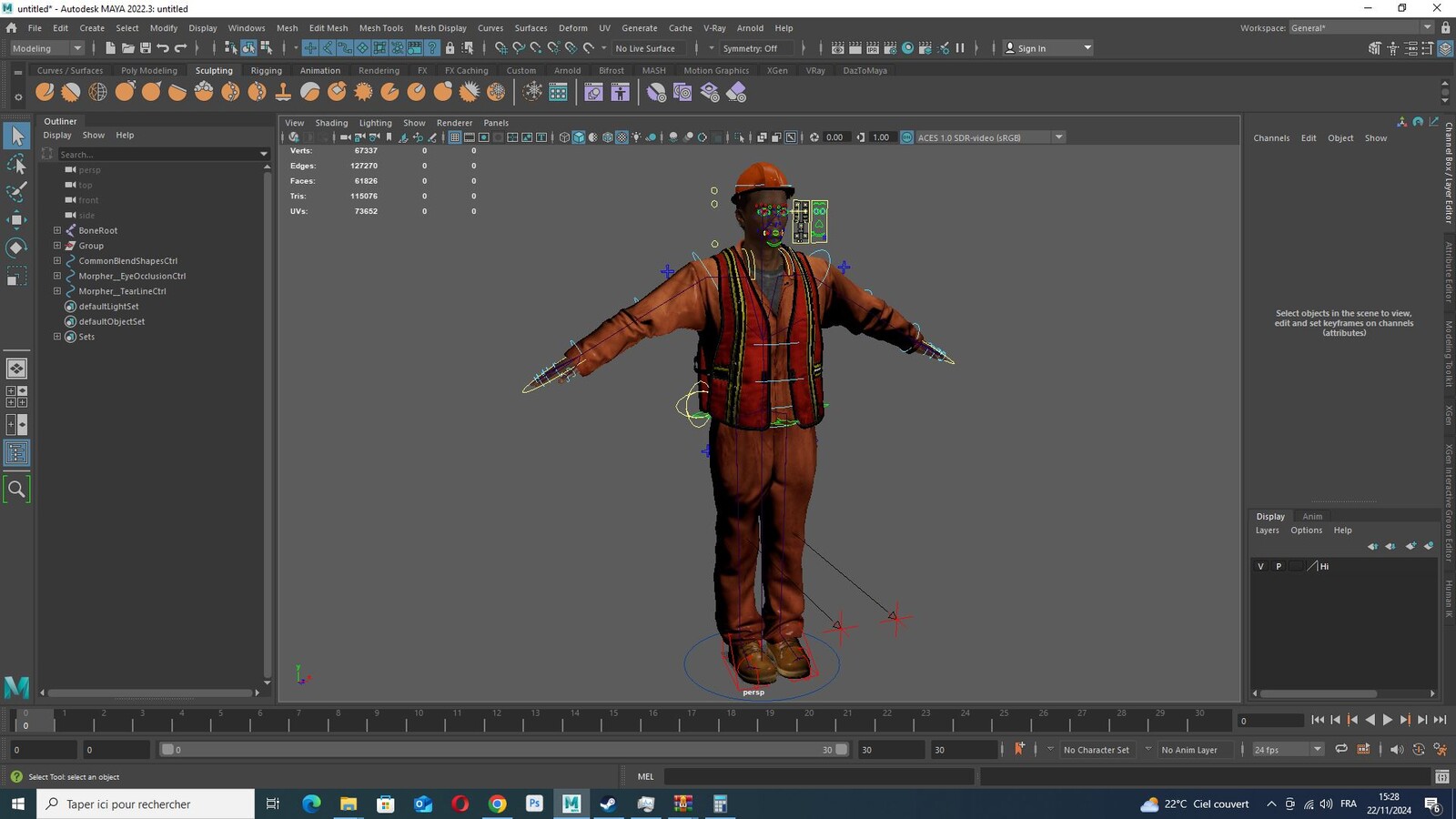Toggle the viewport grid display
Image resolution: width=1456 pixels, height=819 pixels.
[x=455, y=137]
